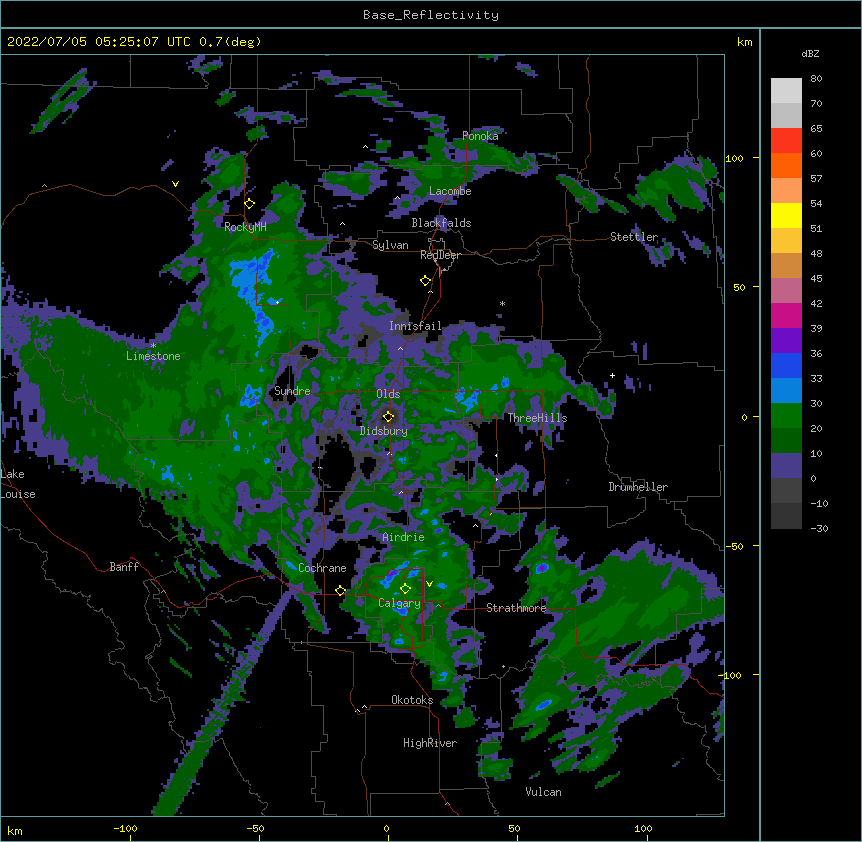862x842 pixels.
Task: Select the slate purple 10-0 dBZ legend band
Action: pos(786,466)
